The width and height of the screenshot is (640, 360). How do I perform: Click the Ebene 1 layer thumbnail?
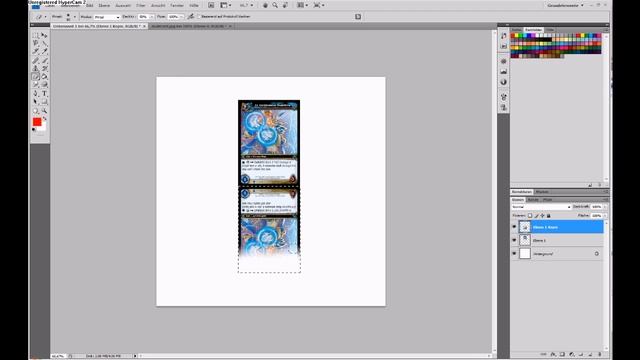tap(525, 240)
